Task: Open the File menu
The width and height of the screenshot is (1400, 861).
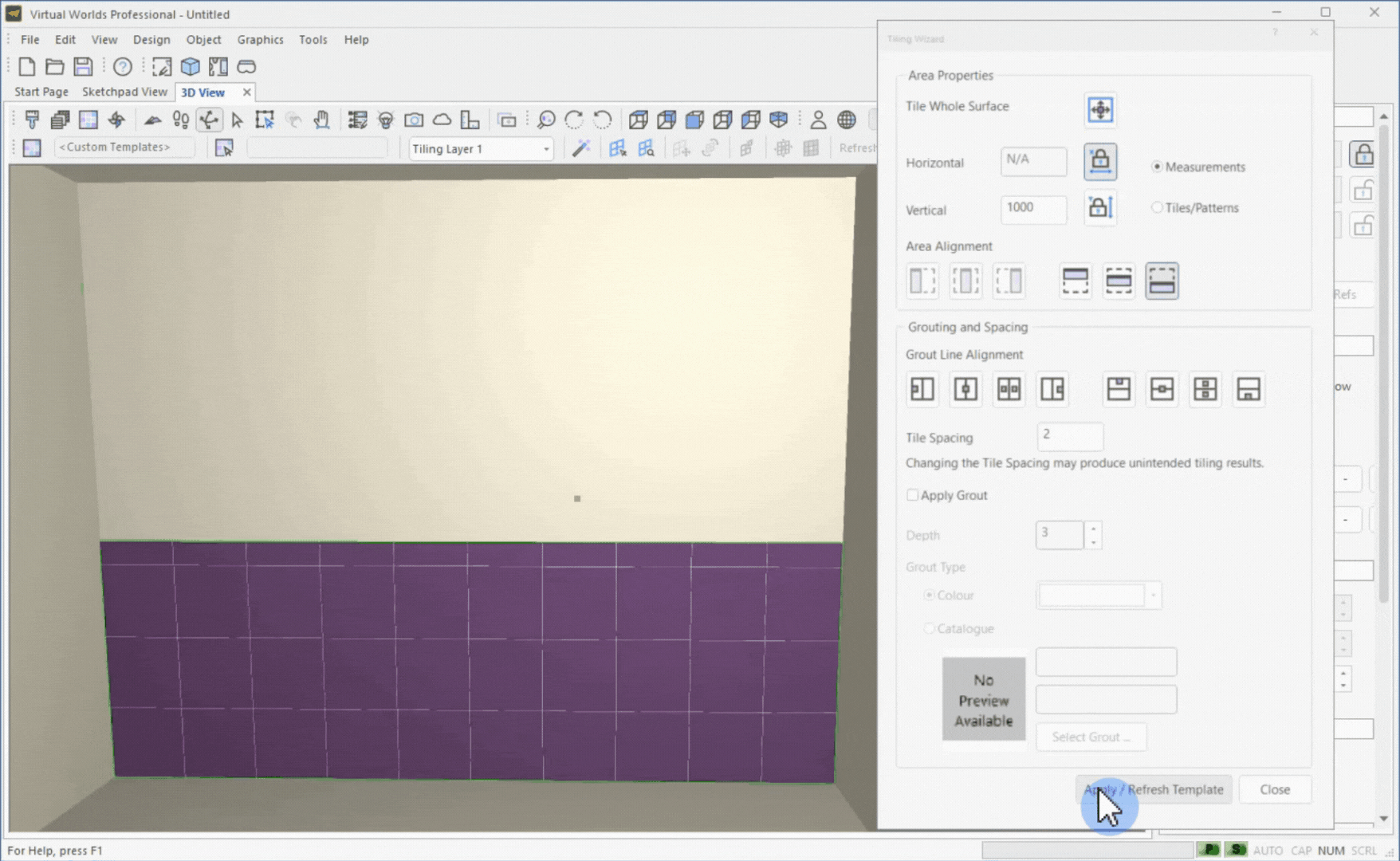Action: [x=29, y=39]
